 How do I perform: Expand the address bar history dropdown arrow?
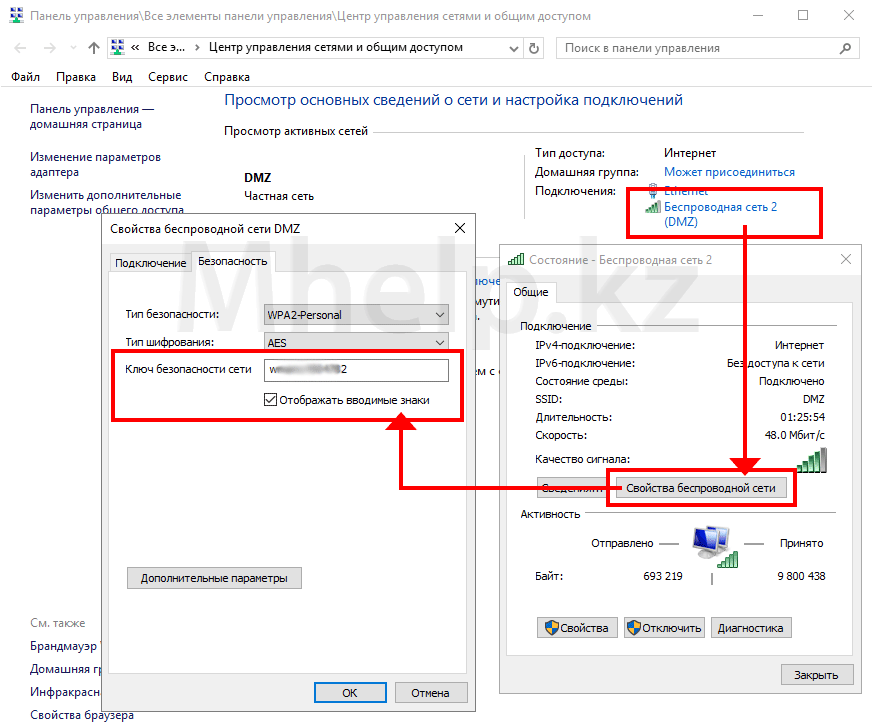[513, 48]
